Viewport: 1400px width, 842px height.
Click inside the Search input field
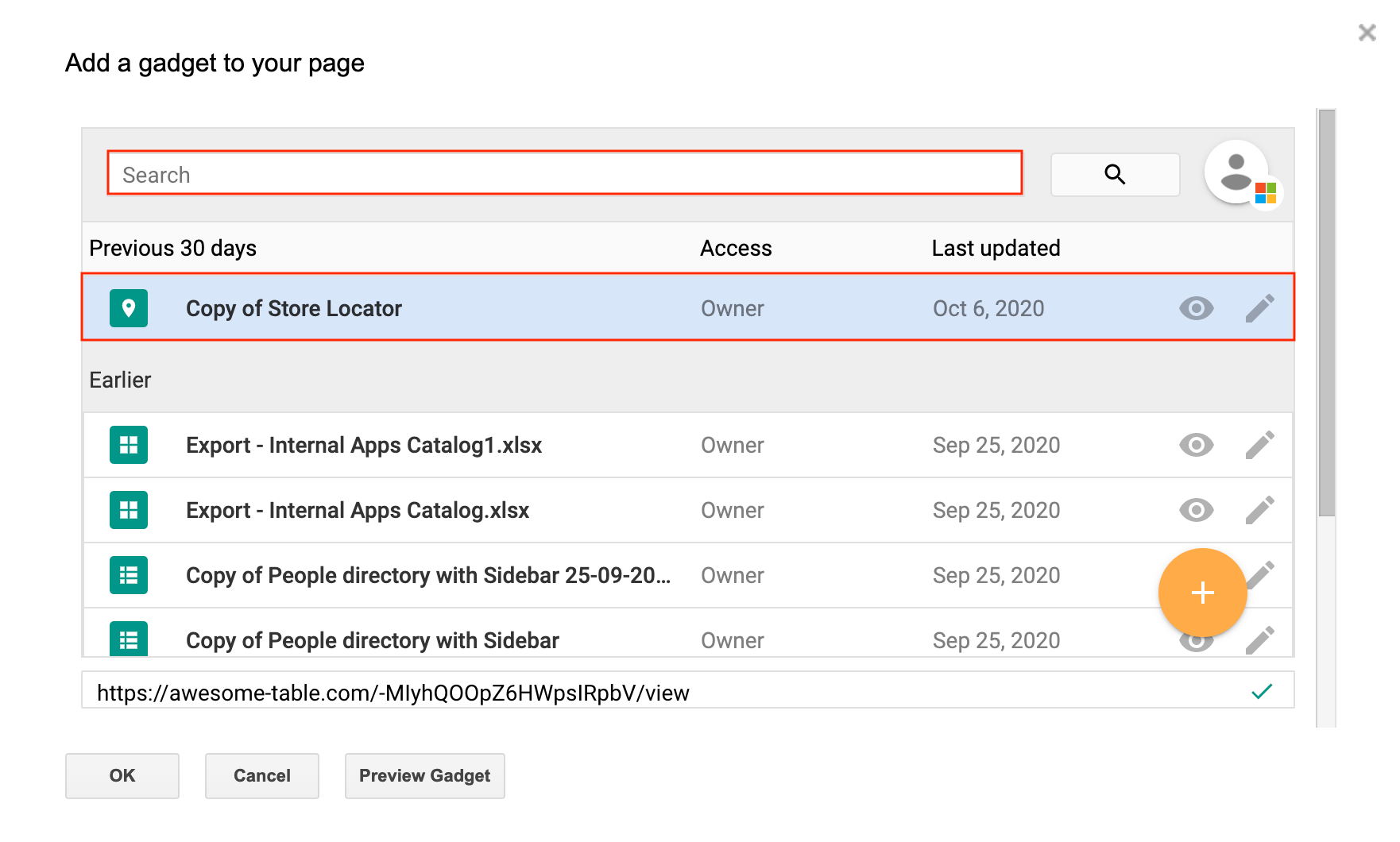coord(564,173)
